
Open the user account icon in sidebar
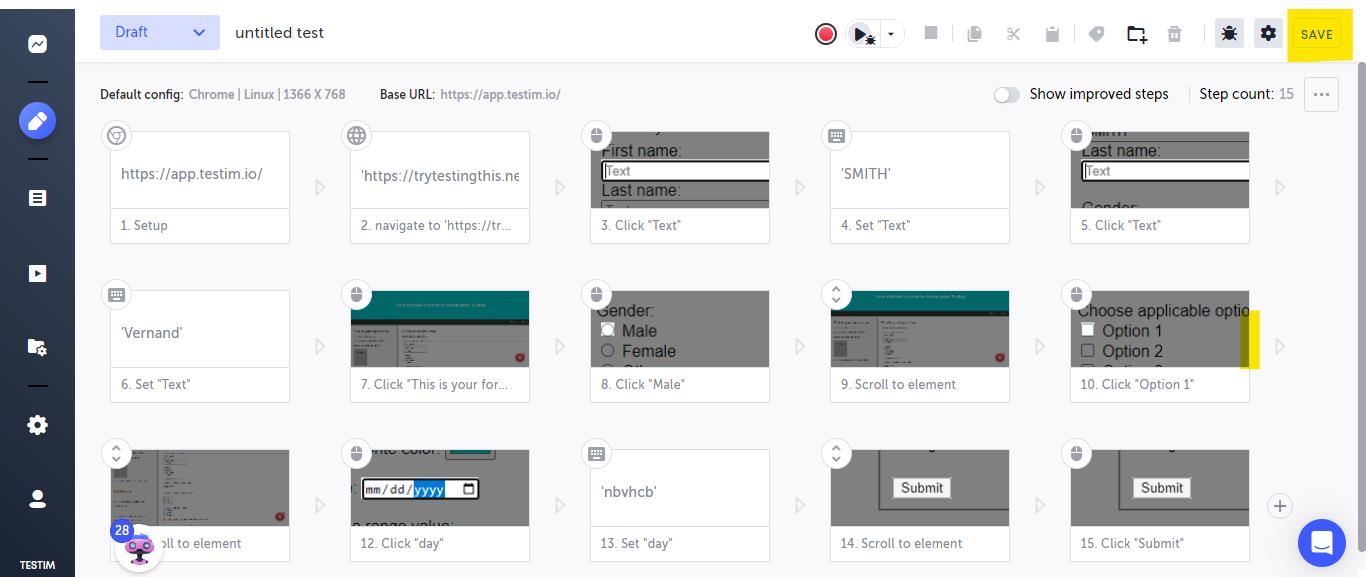[x=37, y=499]
